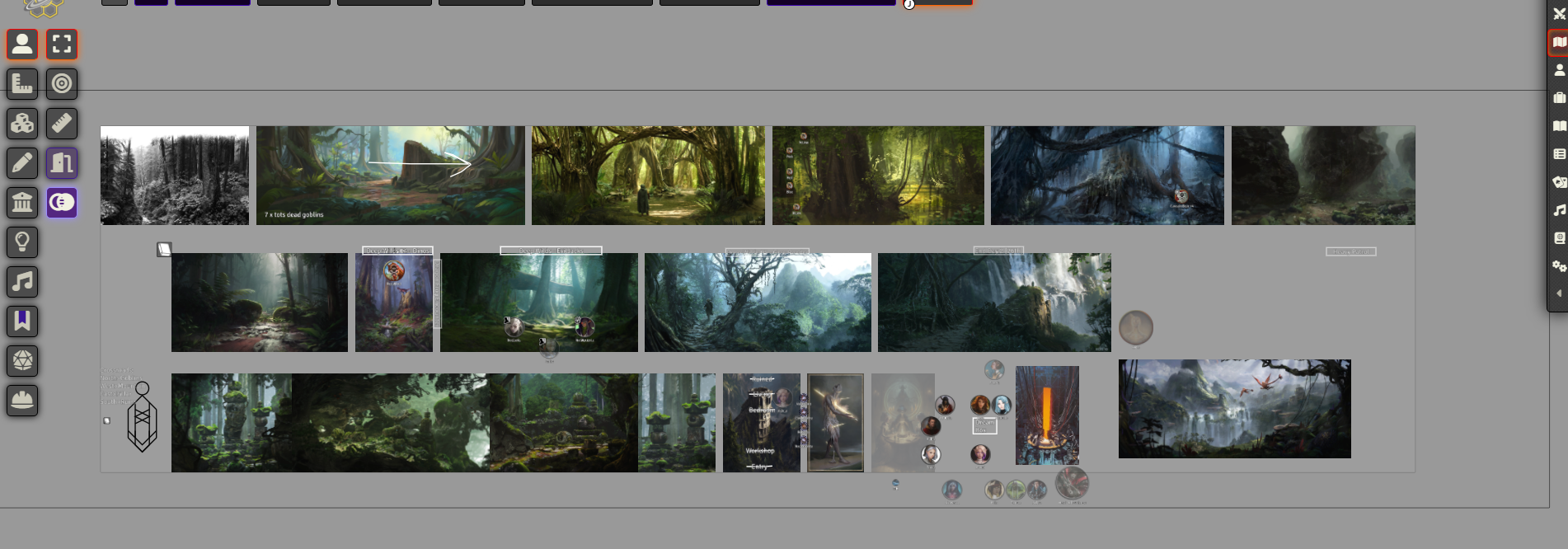Open the Tile Controls cubes tool
The height and width of the screenshot is (549, 1568).
tap(22, 123)
